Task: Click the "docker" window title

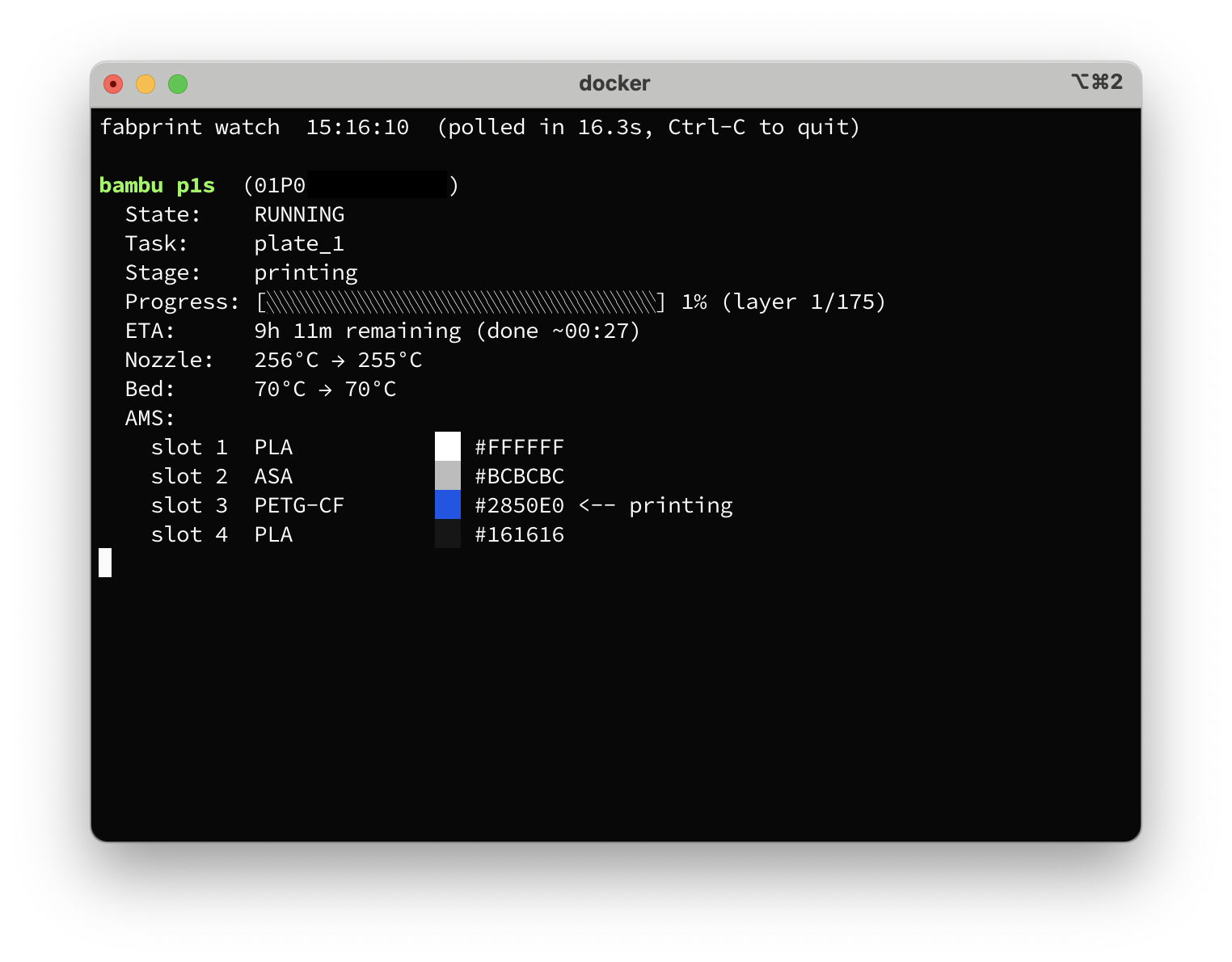Action: 614,83
